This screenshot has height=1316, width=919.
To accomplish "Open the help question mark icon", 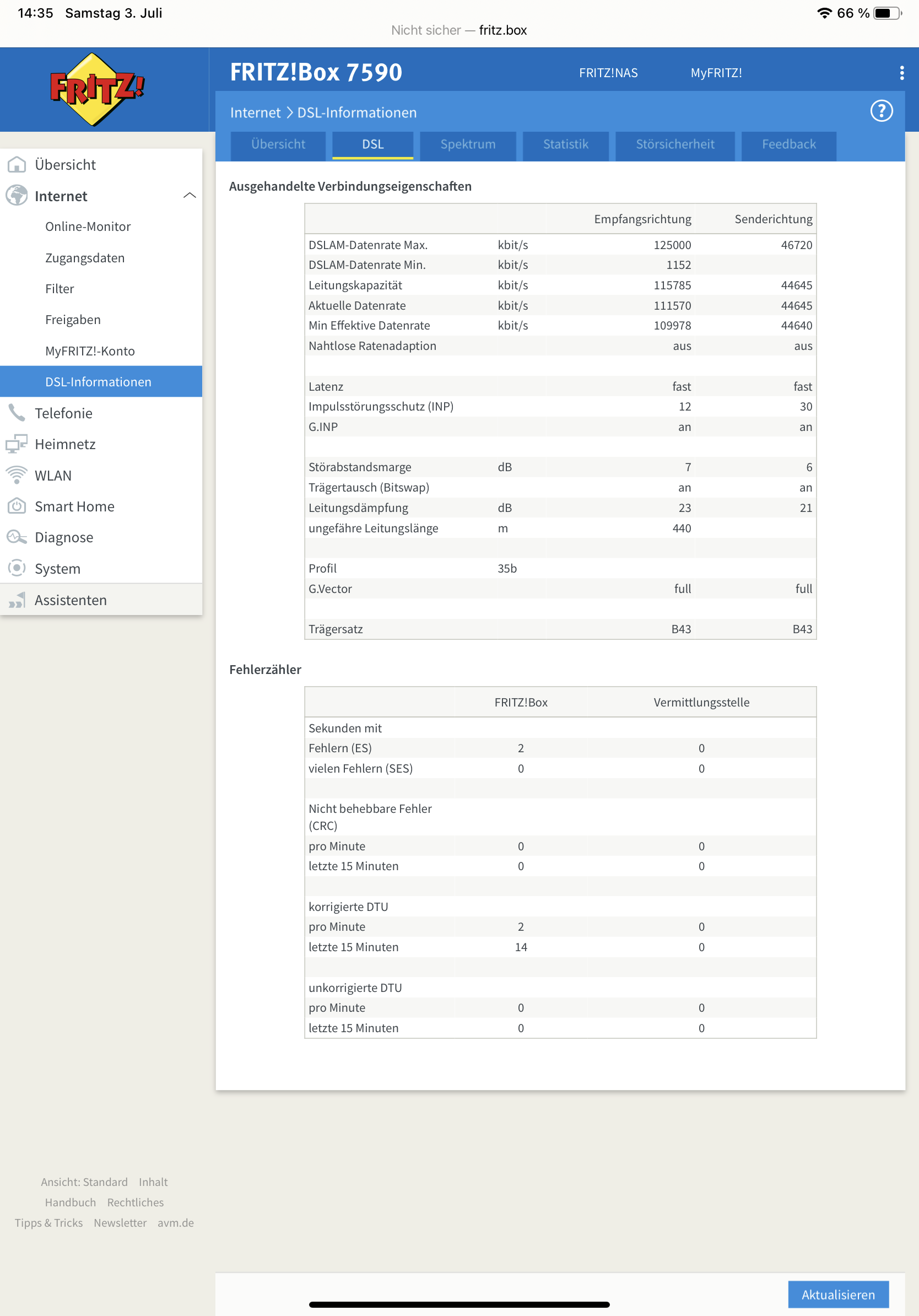I will (x=881, y=111).
